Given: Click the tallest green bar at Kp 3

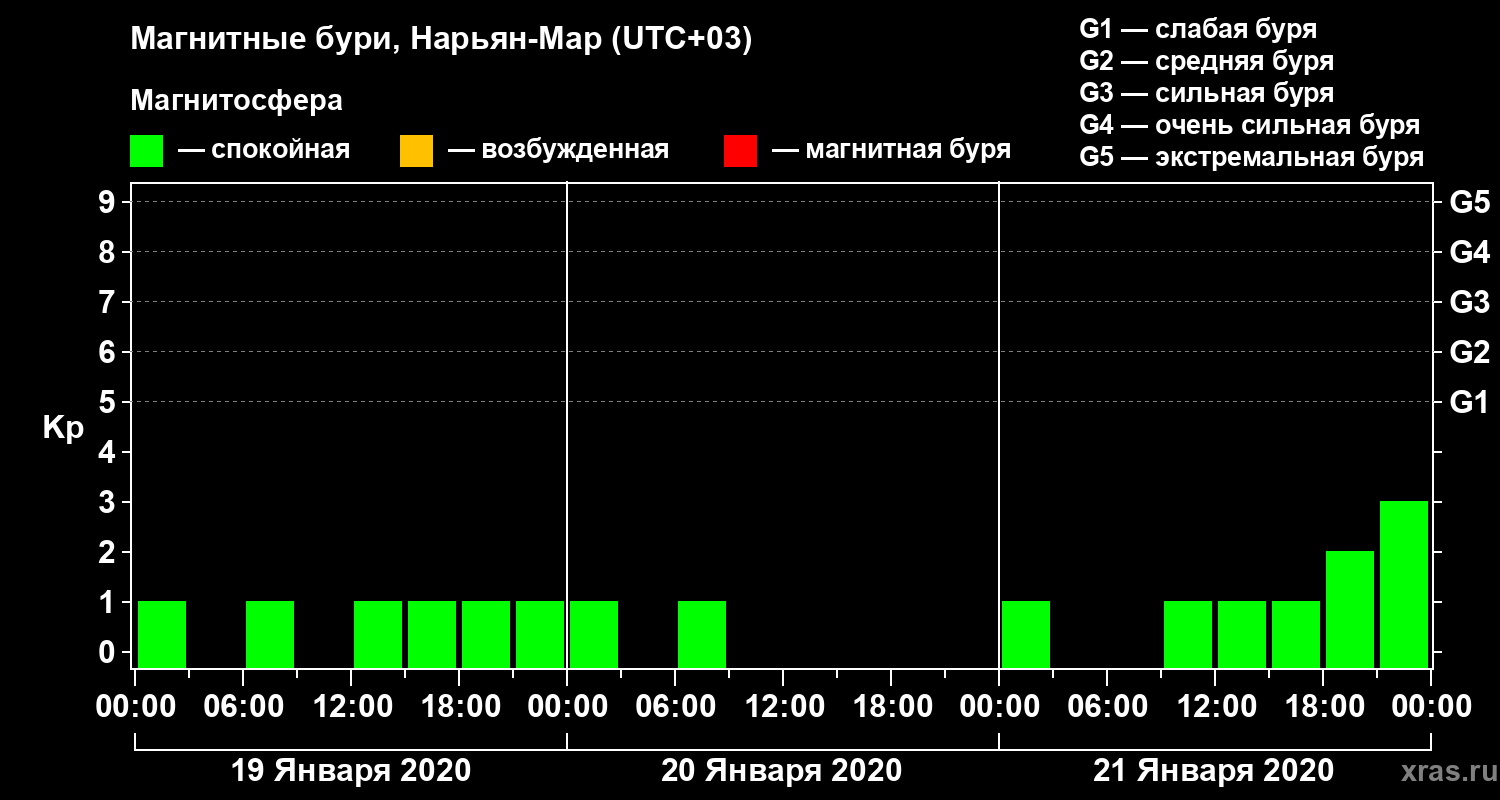Looking at the screenshot, I should click(x=1404, y=584).
